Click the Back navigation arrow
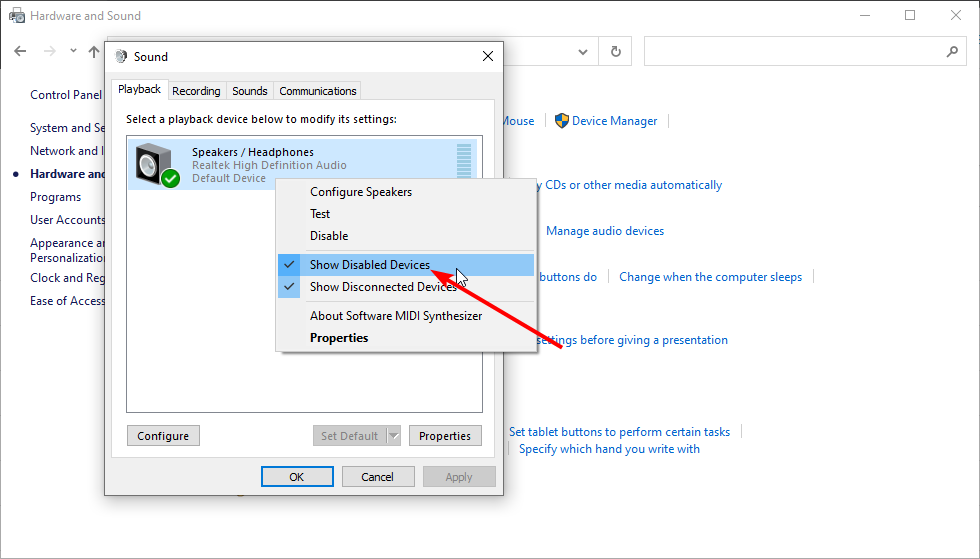 point(20,51)
